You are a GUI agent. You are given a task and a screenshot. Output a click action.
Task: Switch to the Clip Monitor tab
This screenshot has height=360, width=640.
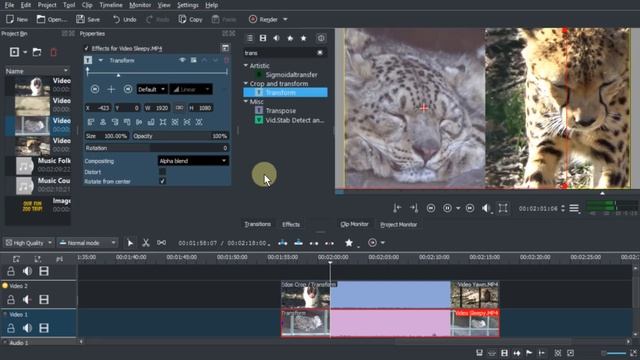tap(354, 224)
